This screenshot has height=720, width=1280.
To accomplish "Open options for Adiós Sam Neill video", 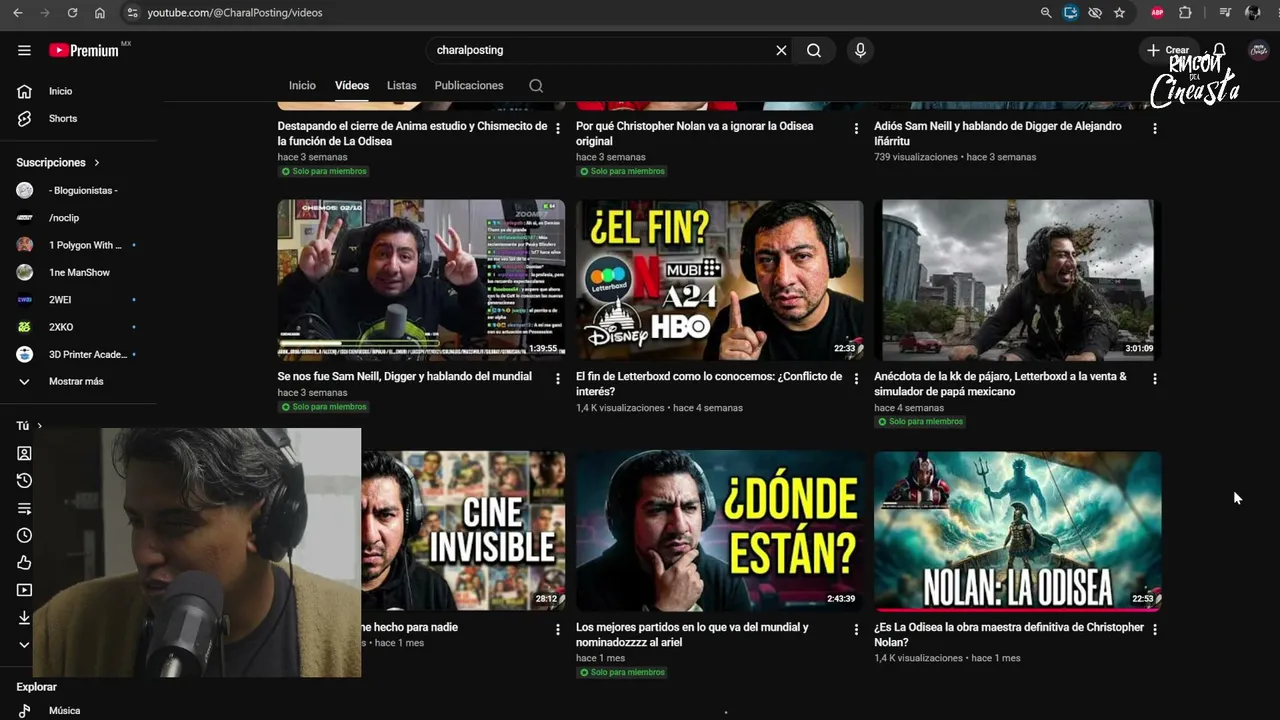I will (1155, 128).
